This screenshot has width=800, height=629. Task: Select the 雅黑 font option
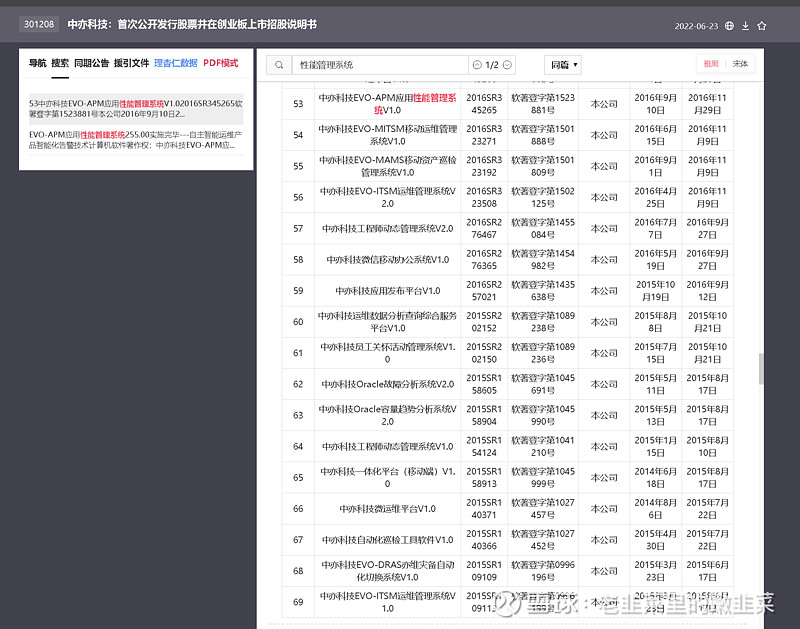click(712, 61)
